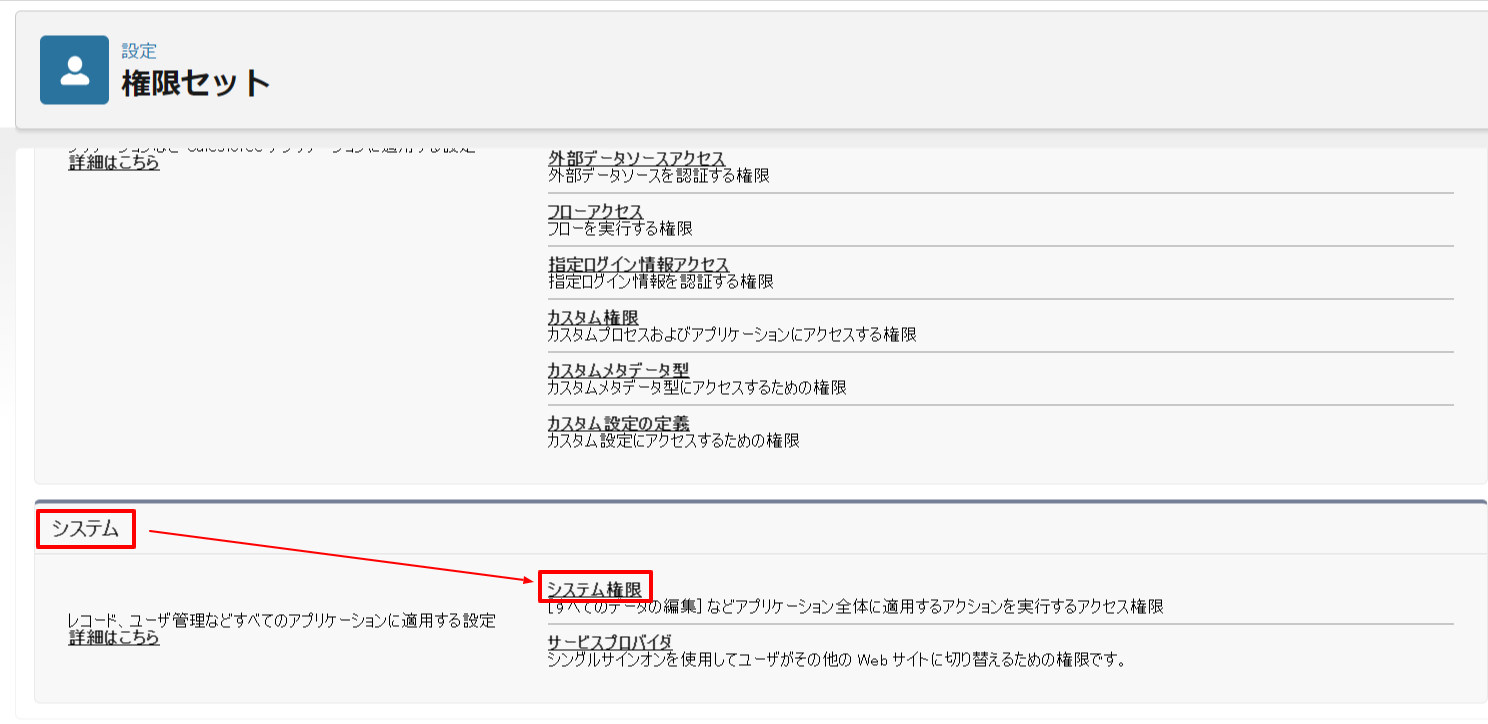1488x724 pixels.
Task: Open 指定ログイン情報アクセス link
Action: point(638,265)
